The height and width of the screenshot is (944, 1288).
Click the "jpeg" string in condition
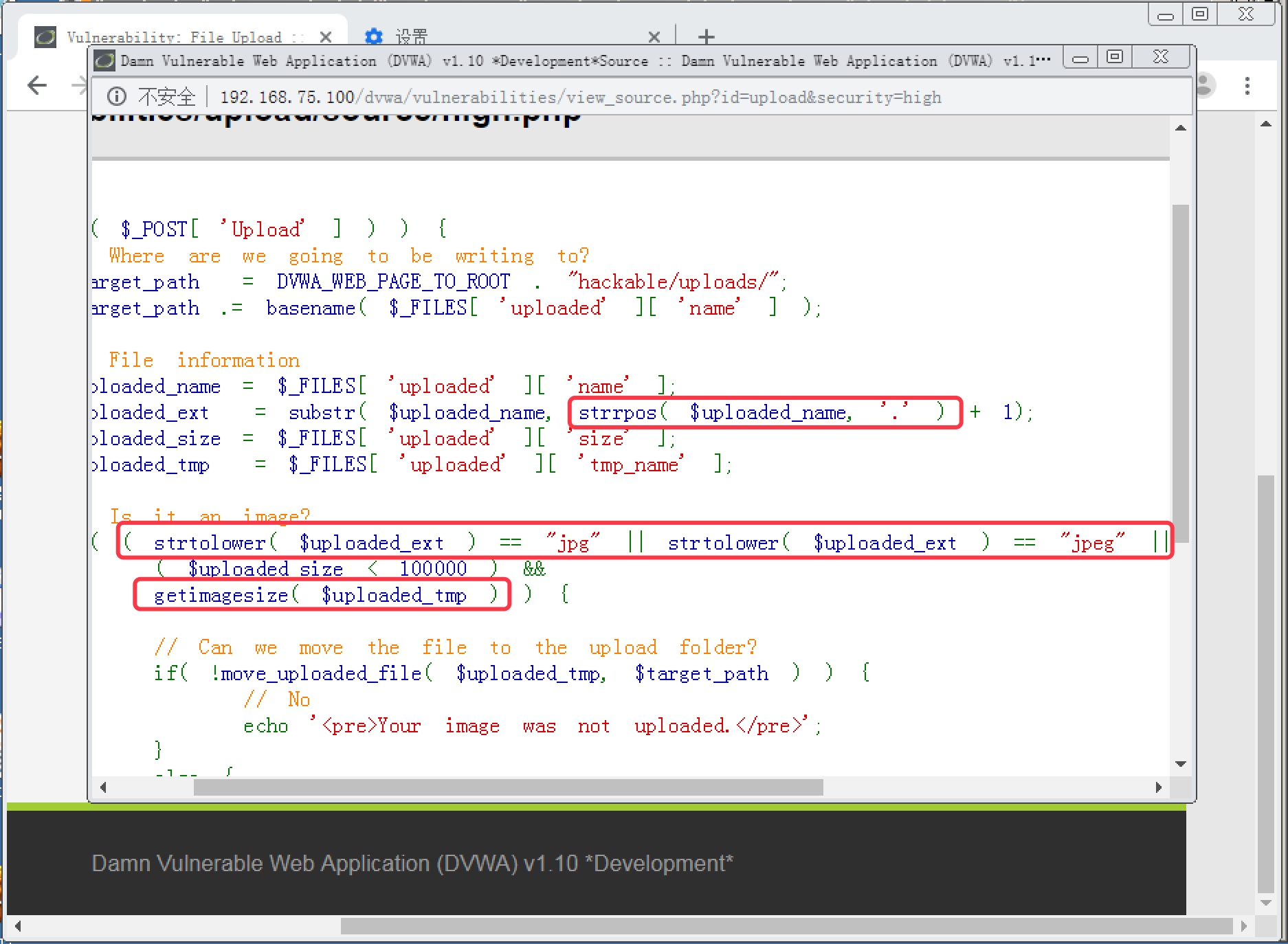[1093, 543]
